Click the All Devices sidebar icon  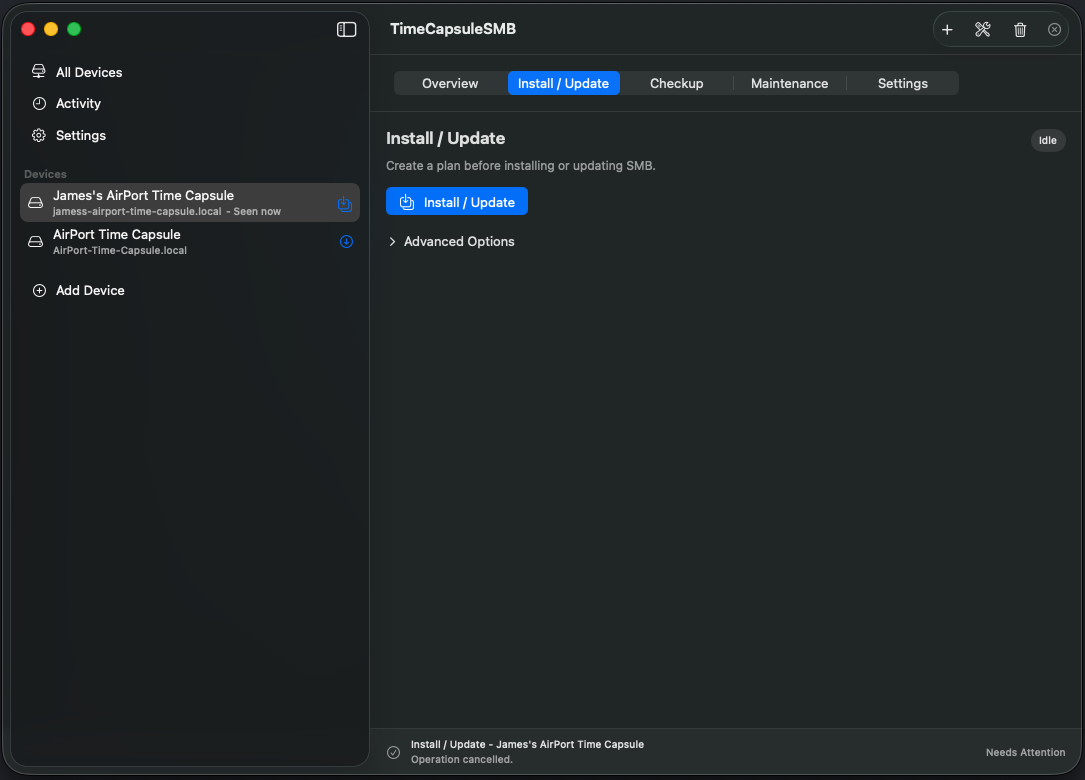coord(39,71)
